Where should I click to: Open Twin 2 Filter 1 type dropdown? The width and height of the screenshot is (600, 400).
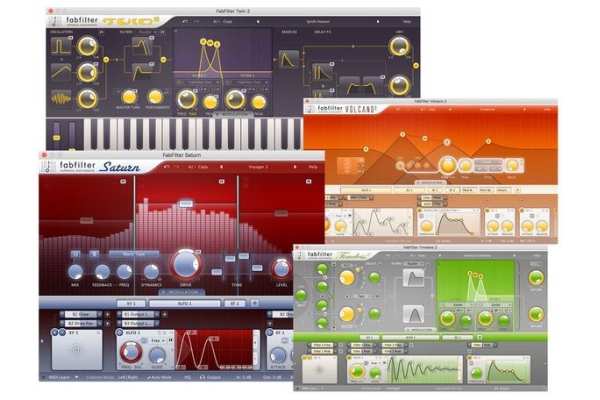tap(202, 82)
